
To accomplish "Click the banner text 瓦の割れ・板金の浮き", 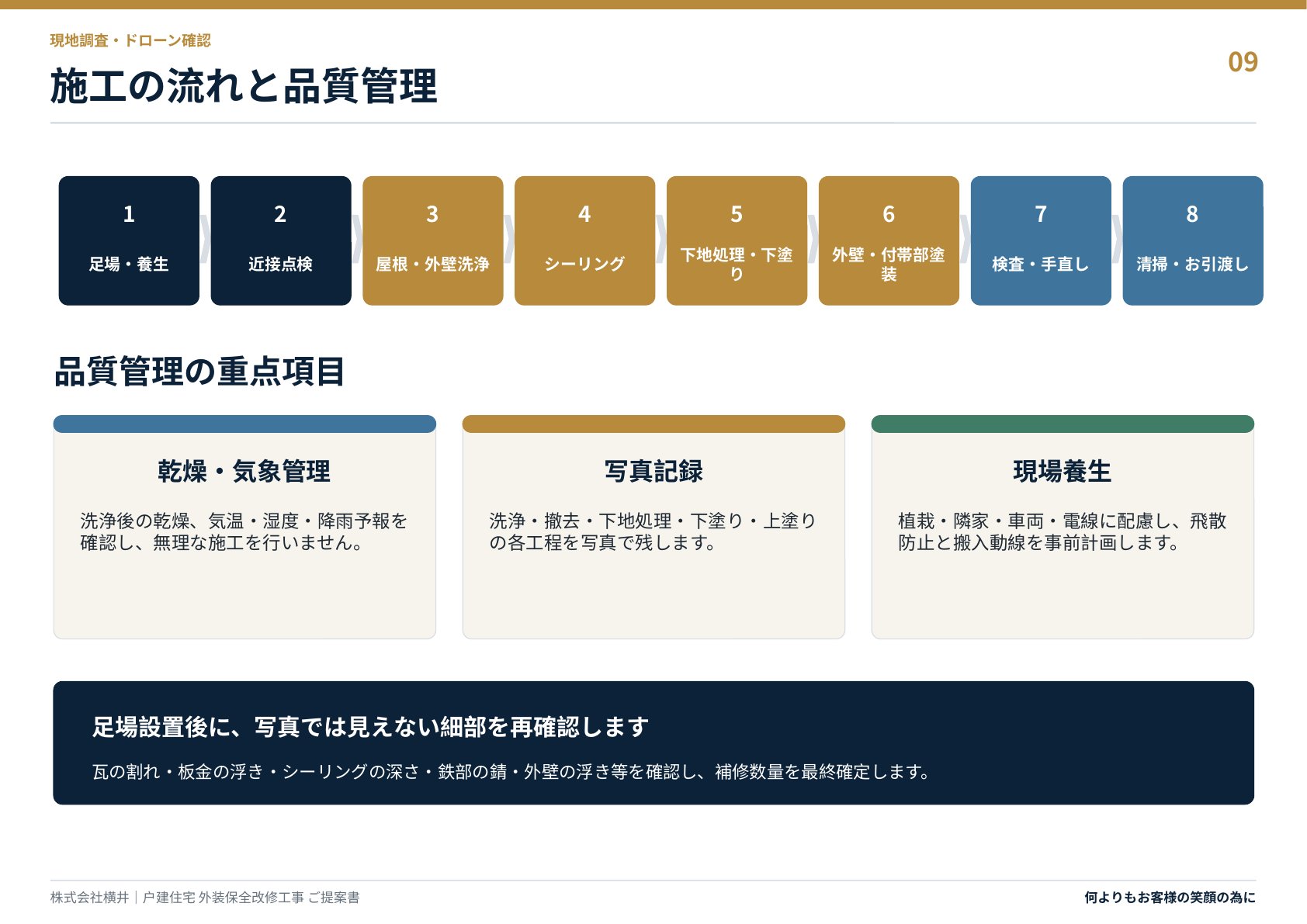I will pos(178,772).
